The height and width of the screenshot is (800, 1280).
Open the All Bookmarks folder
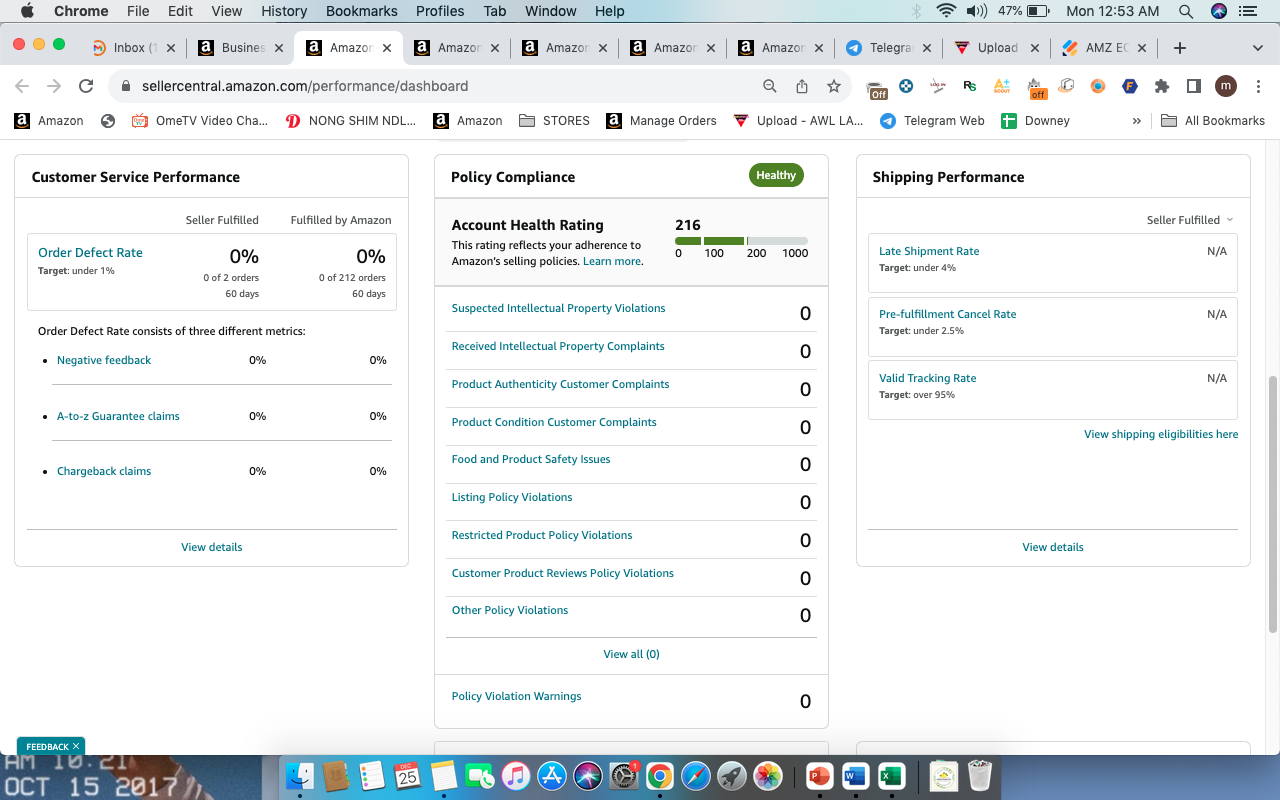(1213, 121)
